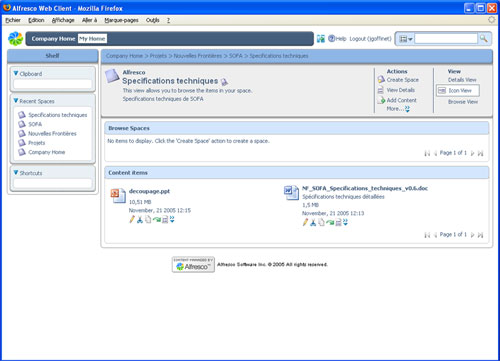
Task: Expand more actions arrows under decoupage.ppt
Action: 172,219
